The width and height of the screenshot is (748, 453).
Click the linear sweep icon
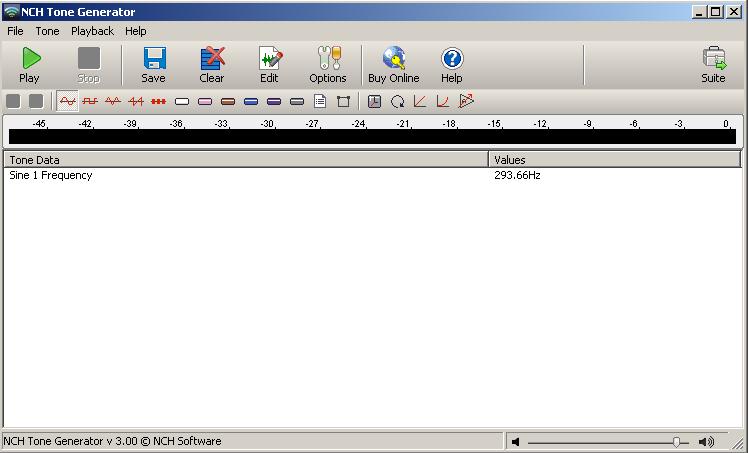tap(420, 101)
